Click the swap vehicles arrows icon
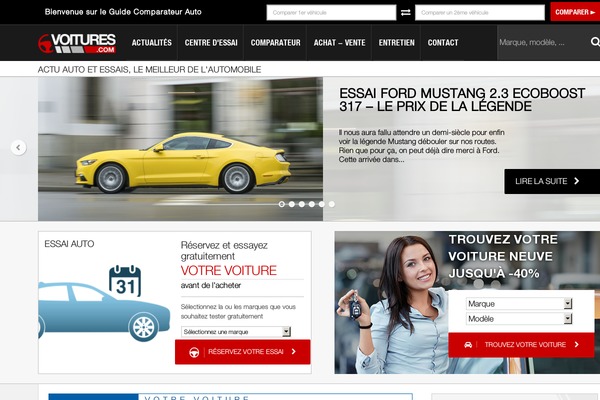The height and width of the screenshot is (400, 600). (x=406, y=13)
